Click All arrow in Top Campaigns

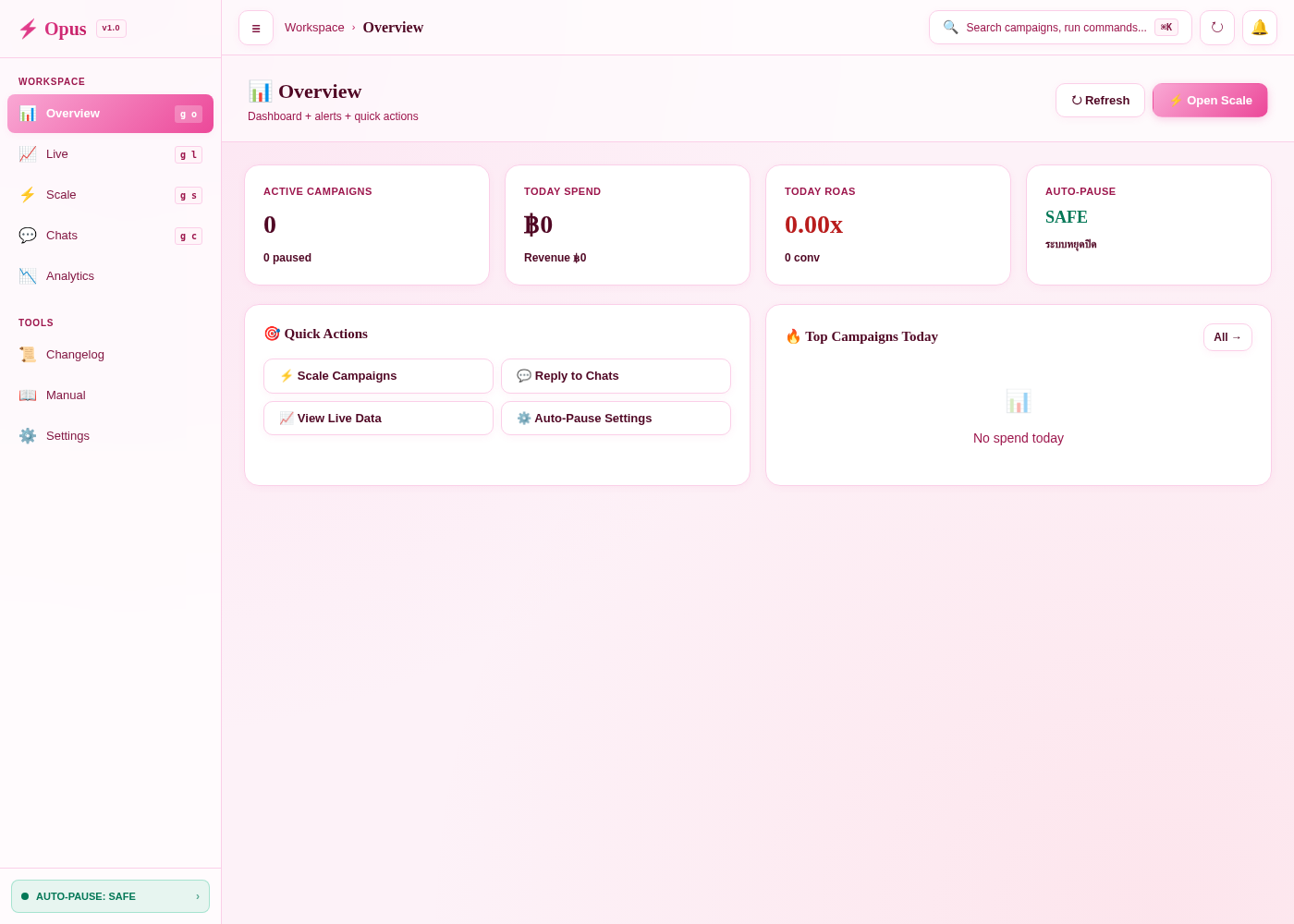pos(1227,337)
